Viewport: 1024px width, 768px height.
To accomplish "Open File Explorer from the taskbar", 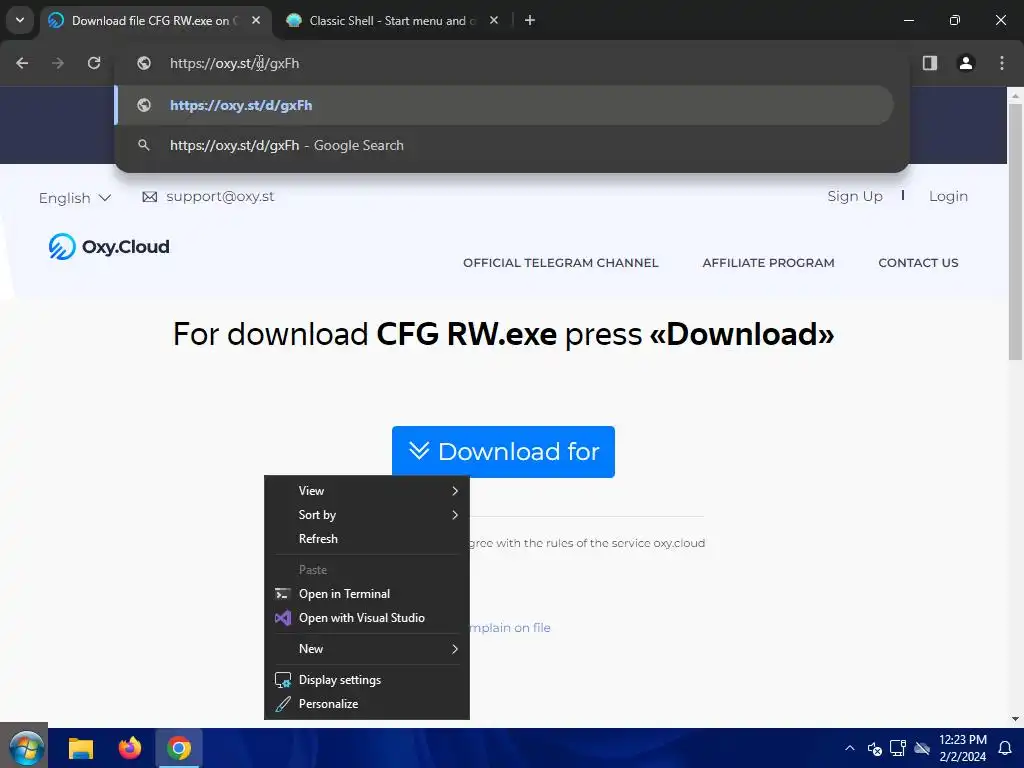I will (81, 748).
